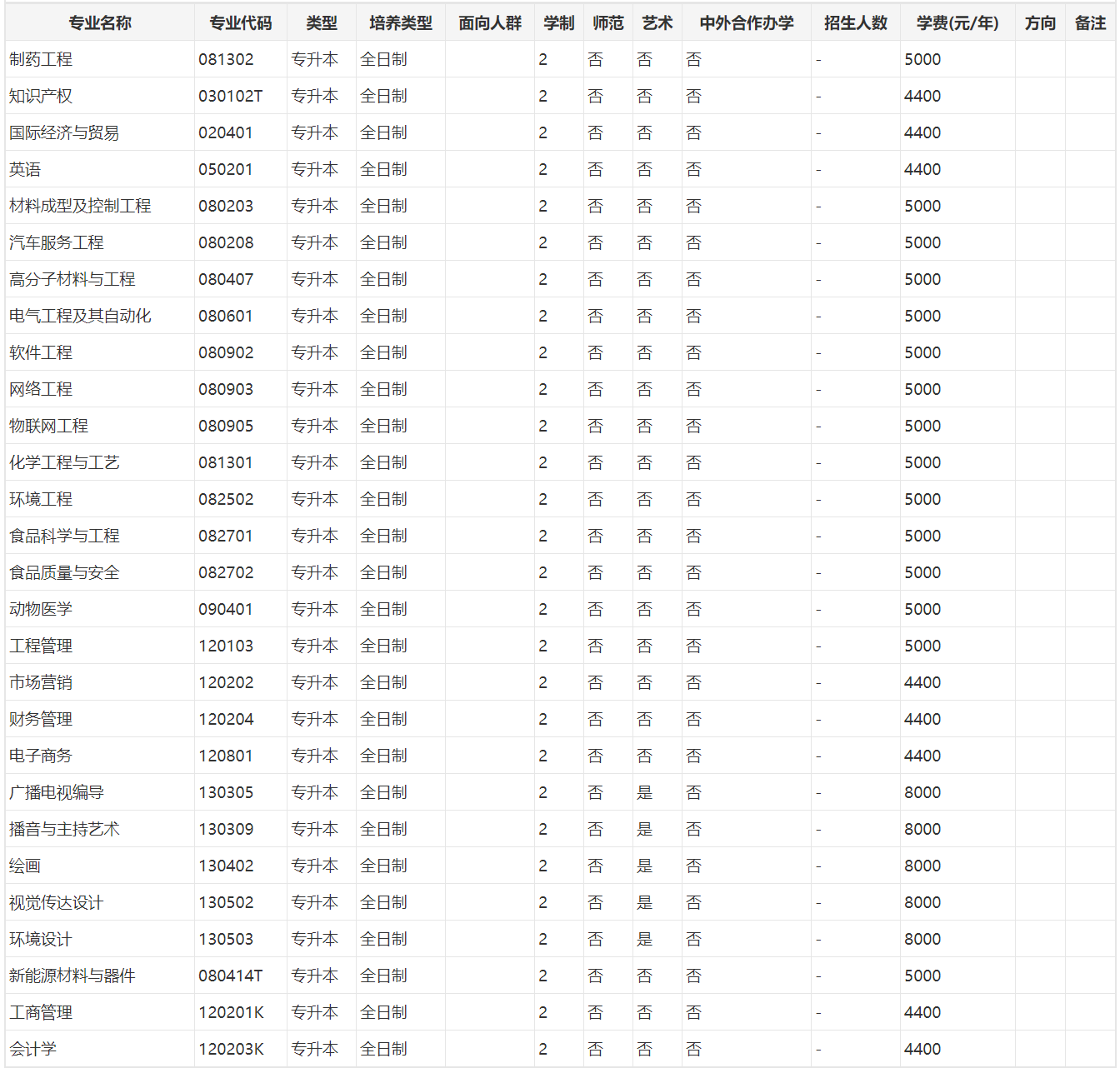The image size is (1120, 1073).
Task: Click major code 081302
Action: pyautogui.click(x=226, y=60)
